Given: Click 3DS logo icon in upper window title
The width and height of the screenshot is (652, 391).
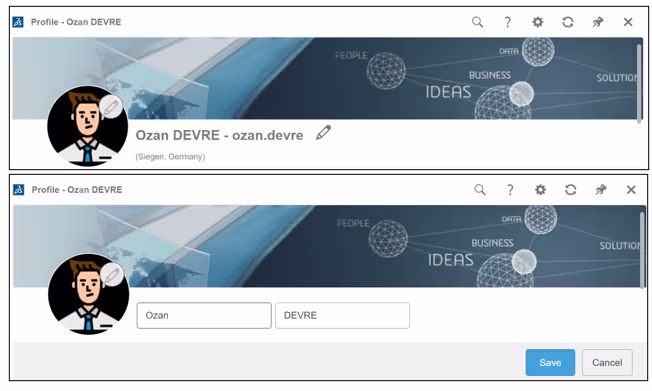Looking at the screenshot, I should tap(18, 22).
